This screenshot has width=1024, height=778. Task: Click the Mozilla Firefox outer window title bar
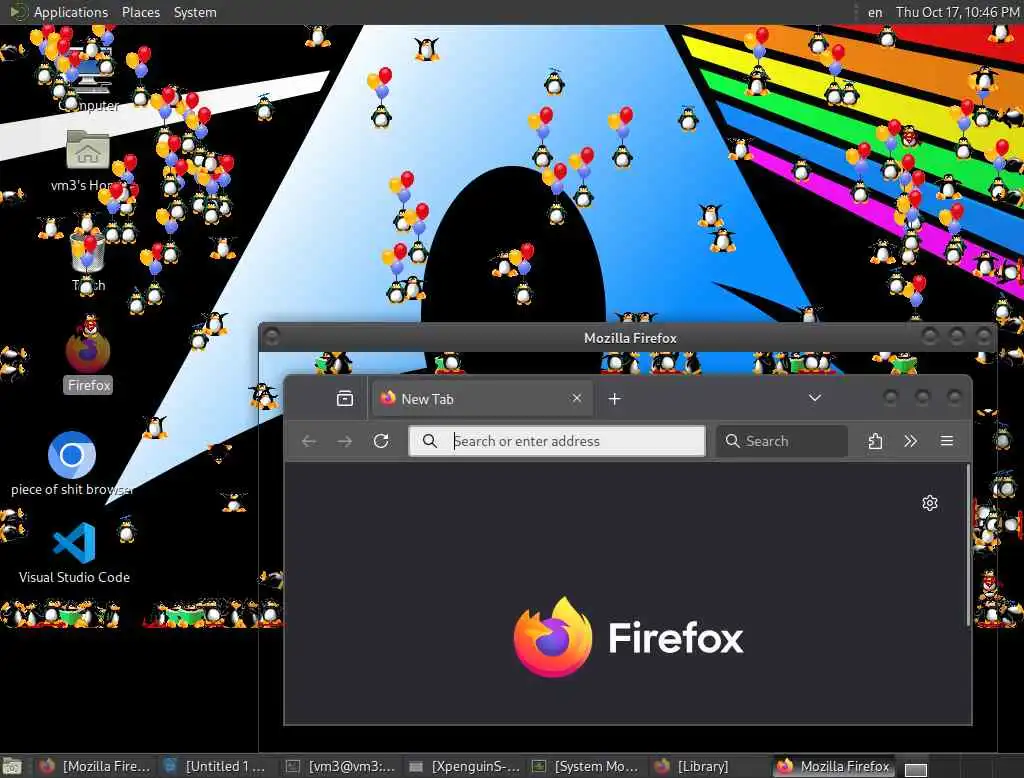[x=630, y=338]
